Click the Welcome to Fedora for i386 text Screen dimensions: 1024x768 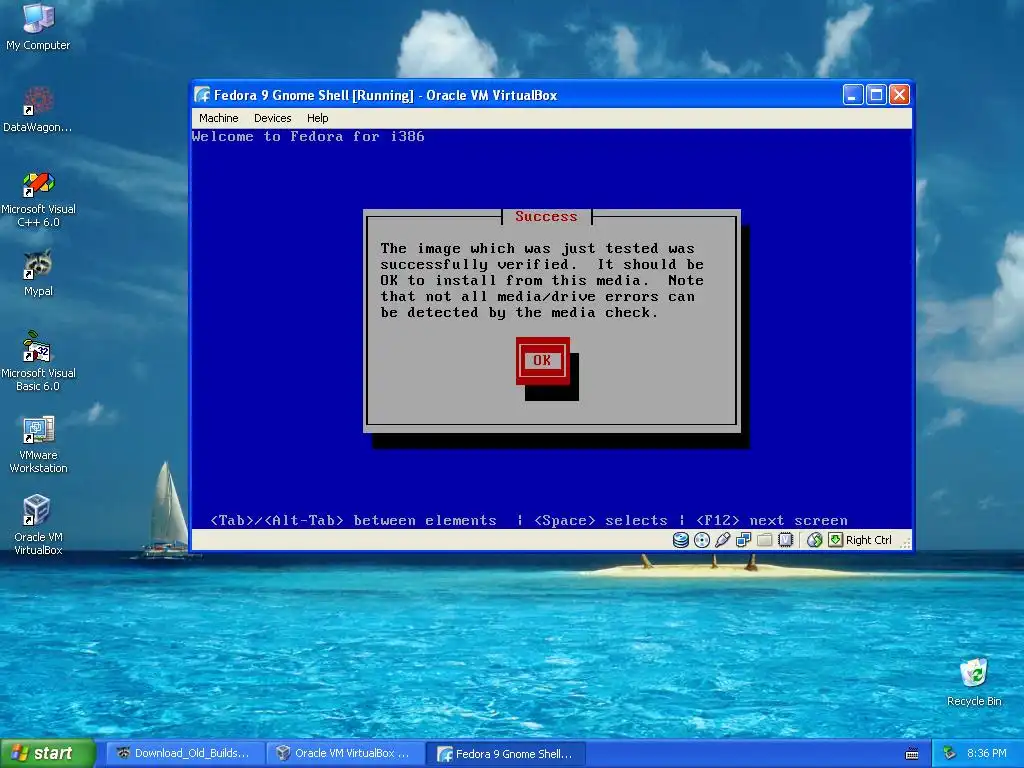(x=308, y=136)
